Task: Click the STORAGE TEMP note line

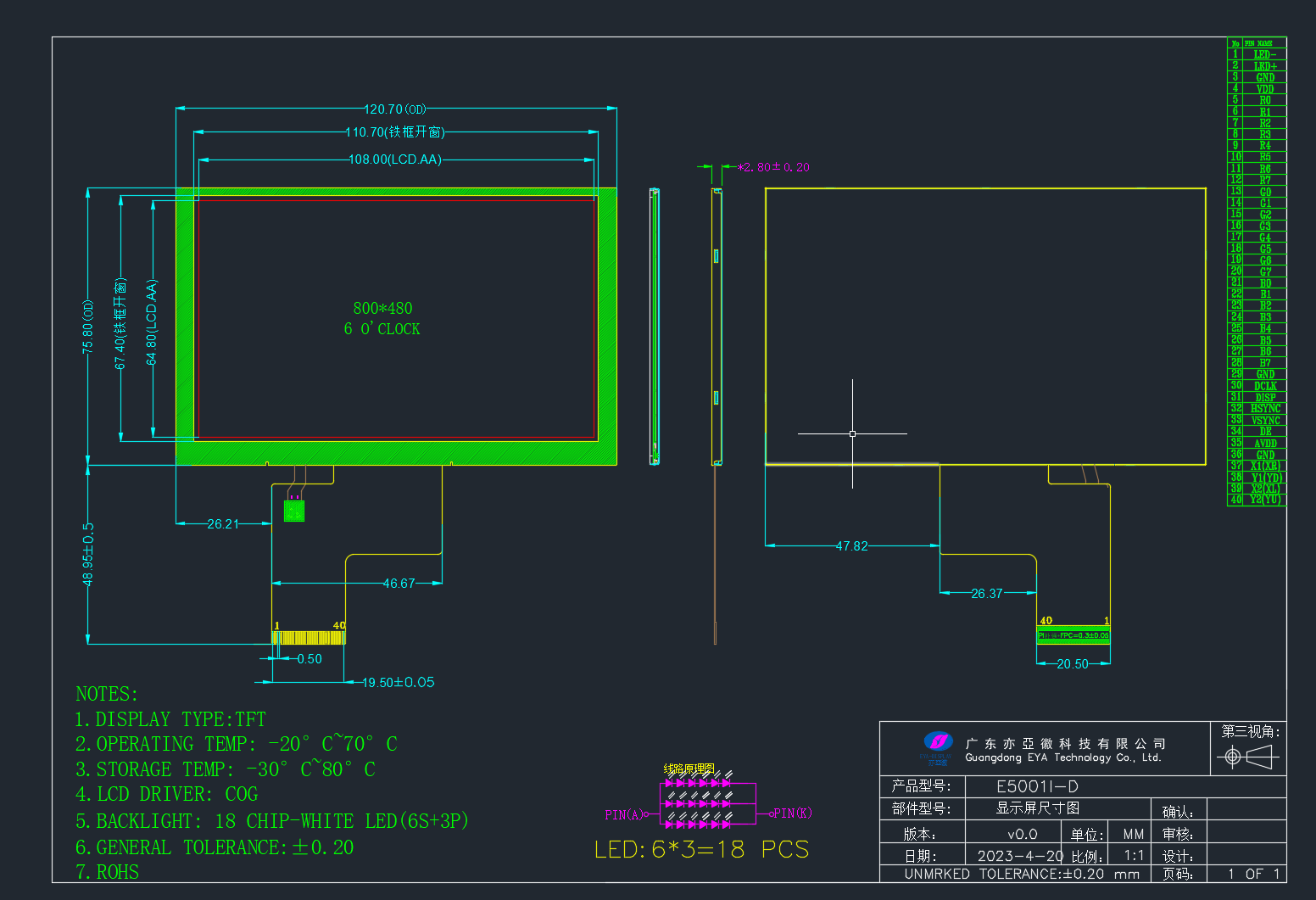Action: click(x=226, y=769)
